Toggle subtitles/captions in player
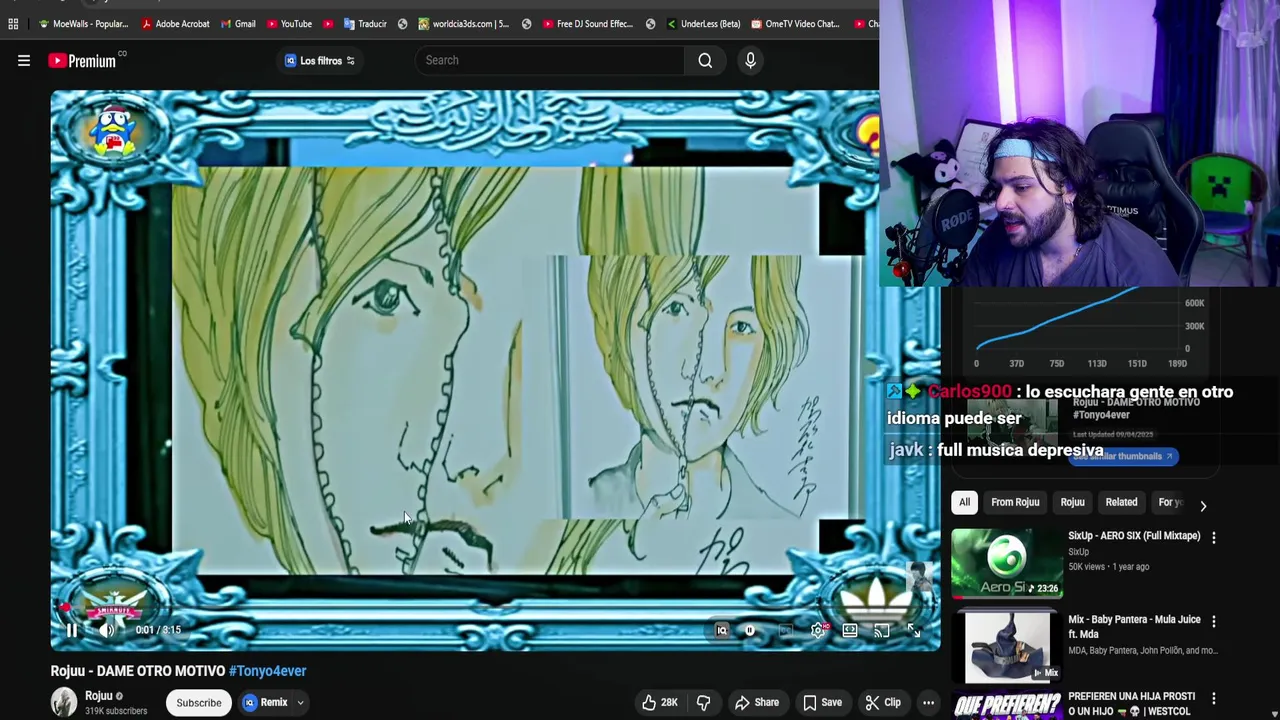This screenshot has width=1280, height=720. [786, 630]
